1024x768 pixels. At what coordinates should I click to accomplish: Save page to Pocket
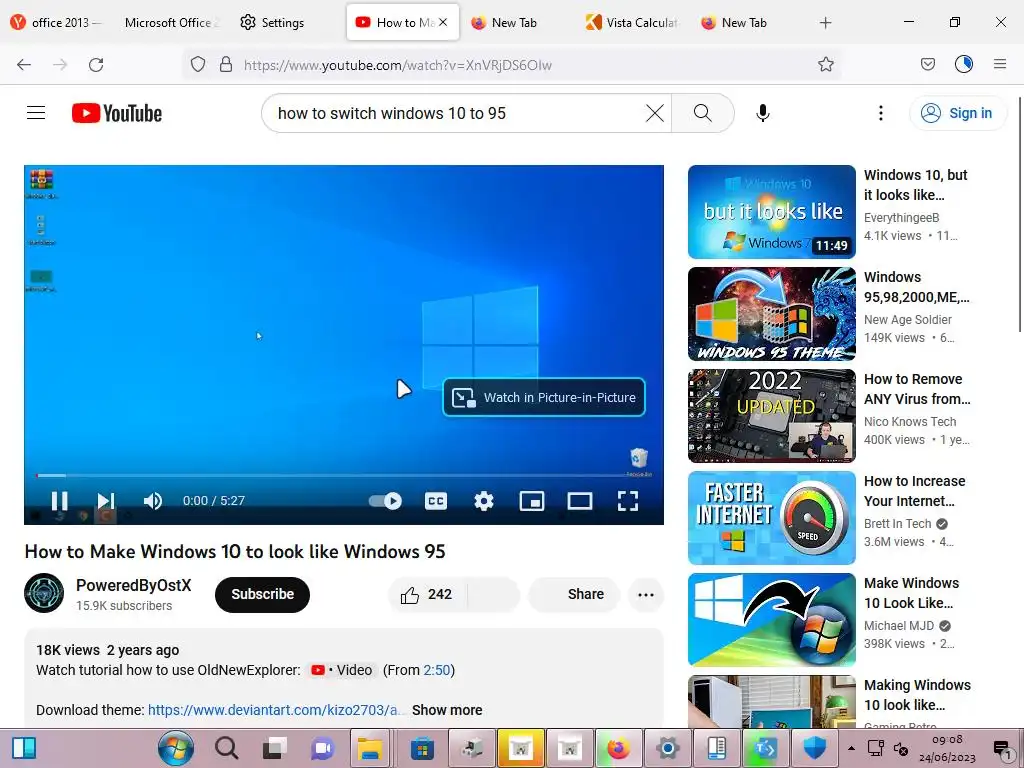tap(927, 64)
